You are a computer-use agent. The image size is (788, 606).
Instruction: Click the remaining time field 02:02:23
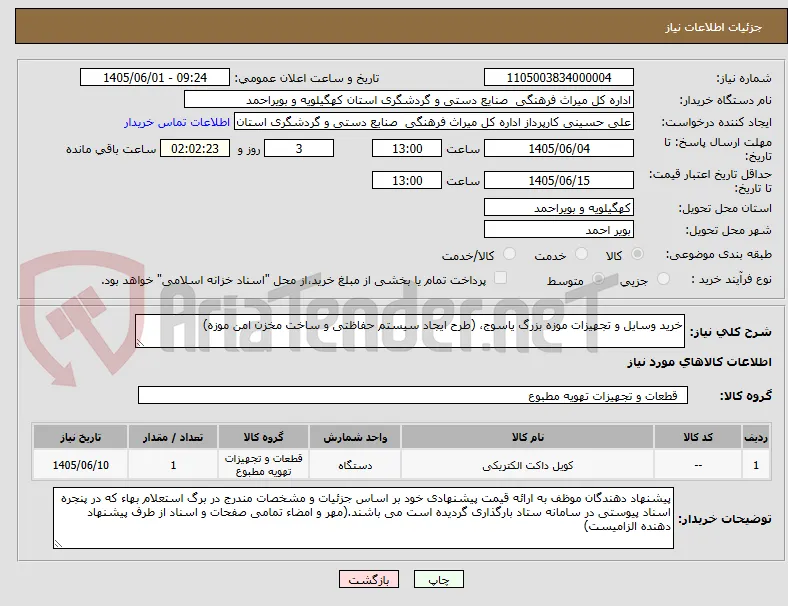click(x=195, y=149)
